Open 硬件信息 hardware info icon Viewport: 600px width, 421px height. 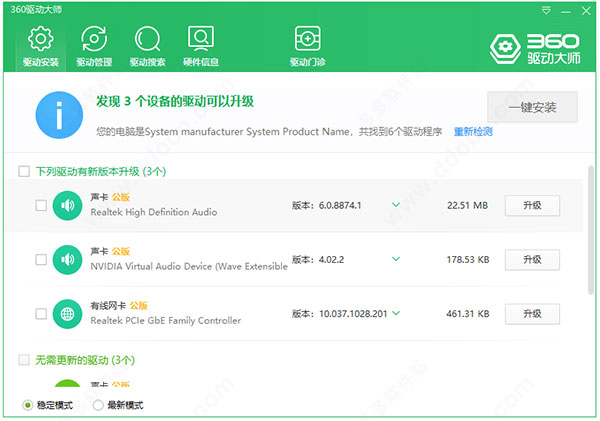click(201, 46)
